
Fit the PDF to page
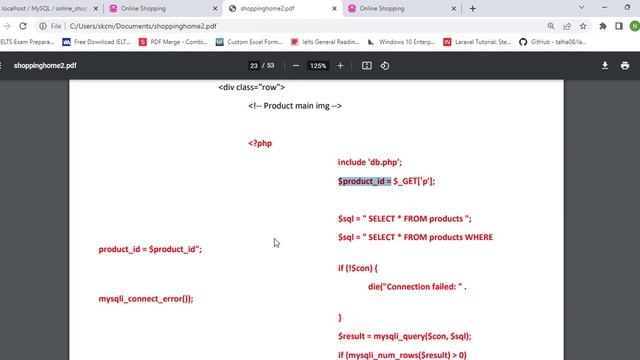click(x=367, y=66)
